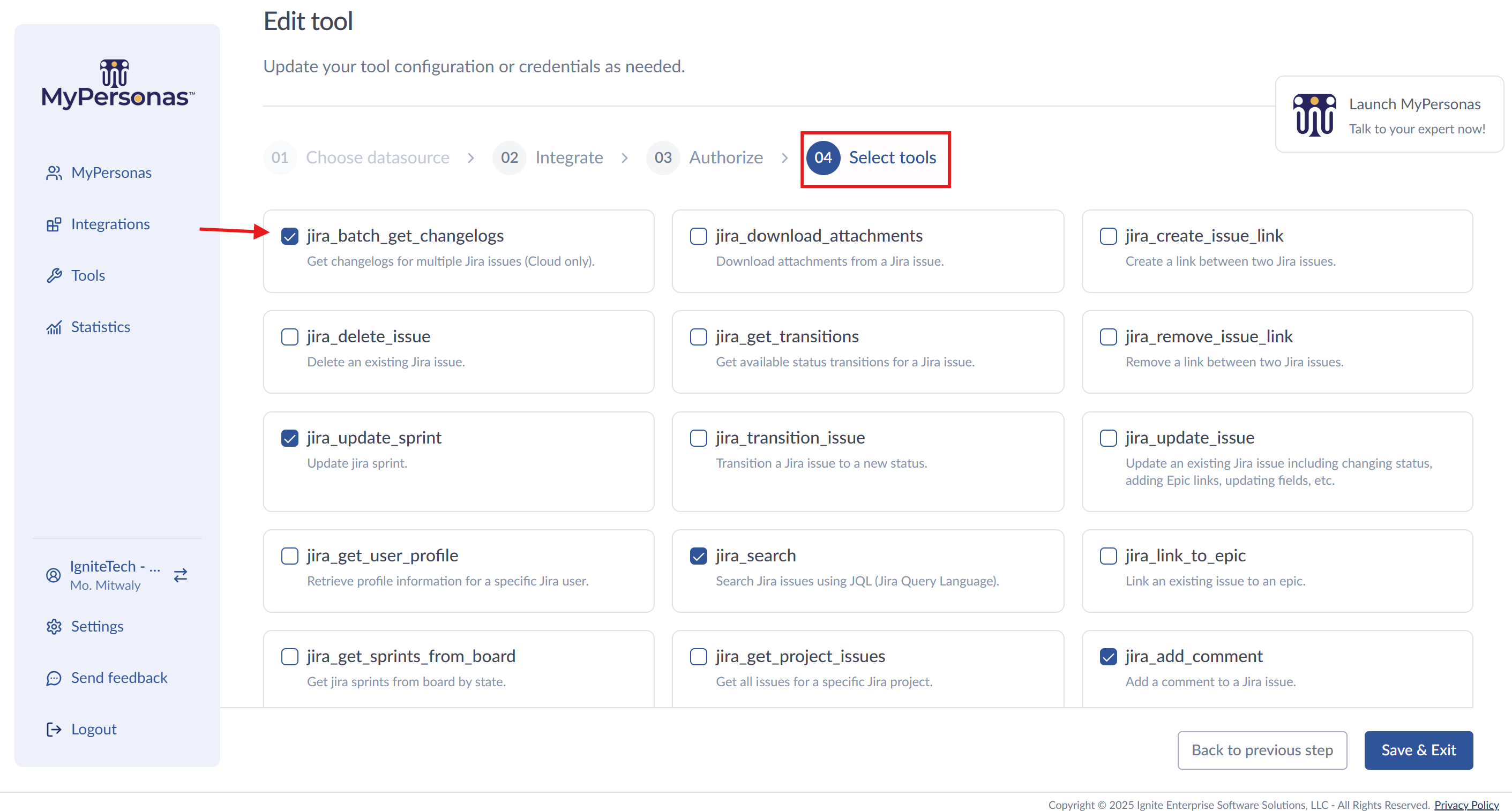Screen dimensions: 1512x811
Task: Click 'Link an existing issue to an epic.' text
Action: [1215, 581]
